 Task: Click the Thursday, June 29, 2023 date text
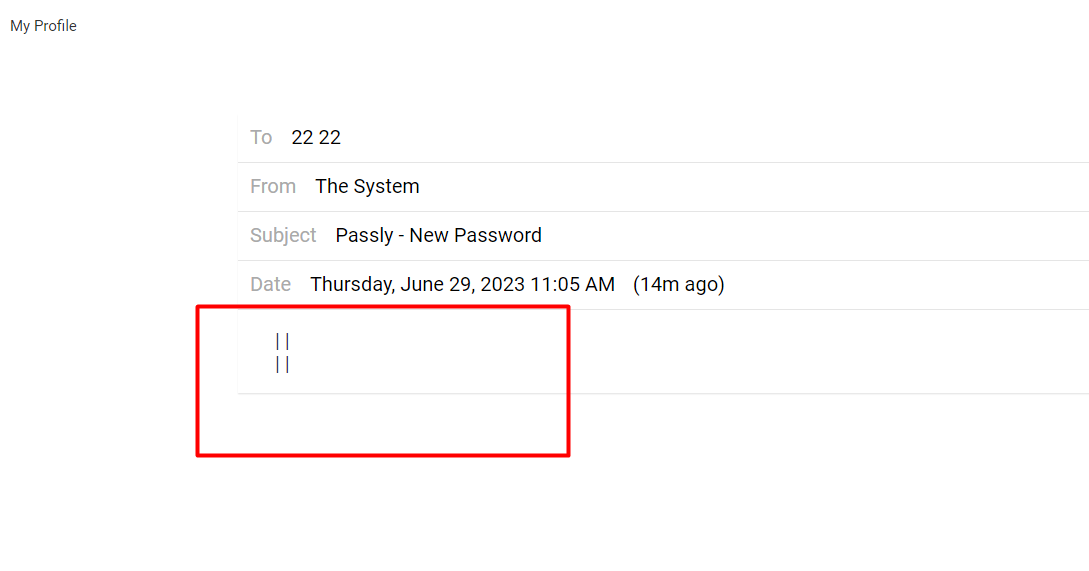coord(417,285)
